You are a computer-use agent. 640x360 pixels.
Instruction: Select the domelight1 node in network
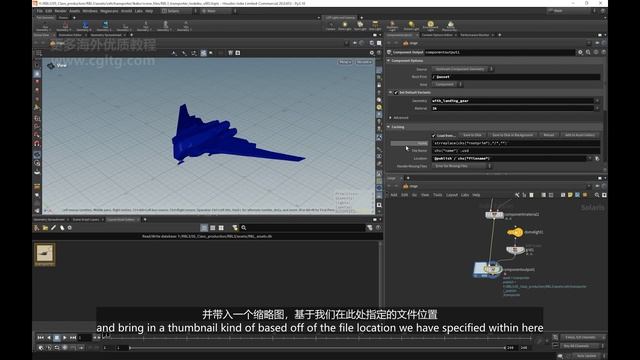tap(515, 232)
